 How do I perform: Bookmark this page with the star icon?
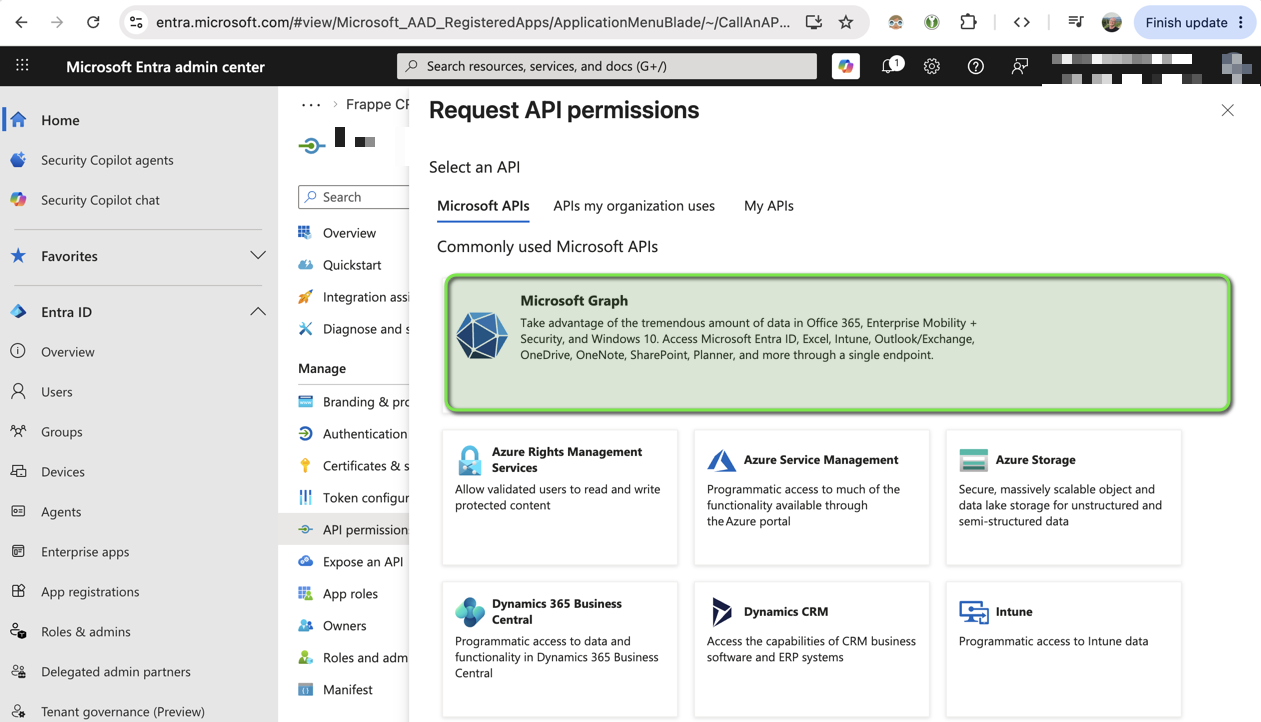pos(846,22)
